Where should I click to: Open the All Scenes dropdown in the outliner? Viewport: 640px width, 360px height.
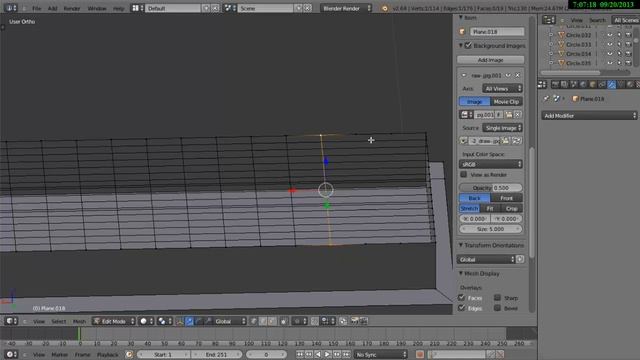coord(625,20)
